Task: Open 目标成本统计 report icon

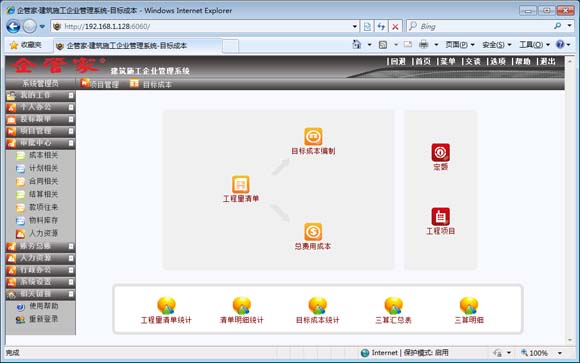Action: point(318,306)
